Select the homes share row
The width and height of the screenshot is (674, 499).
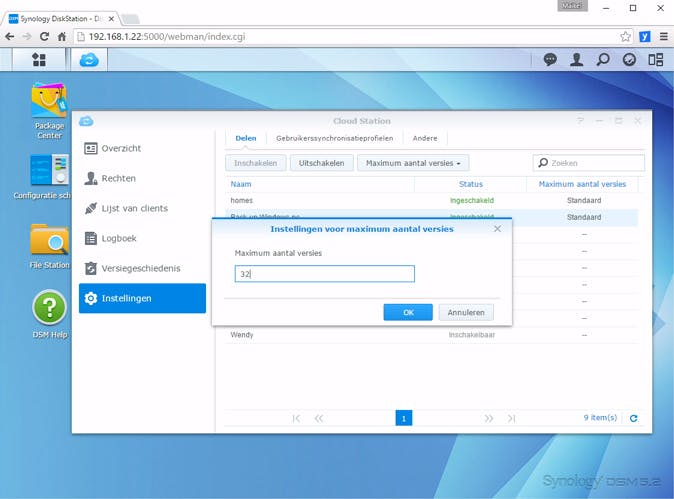431,201
